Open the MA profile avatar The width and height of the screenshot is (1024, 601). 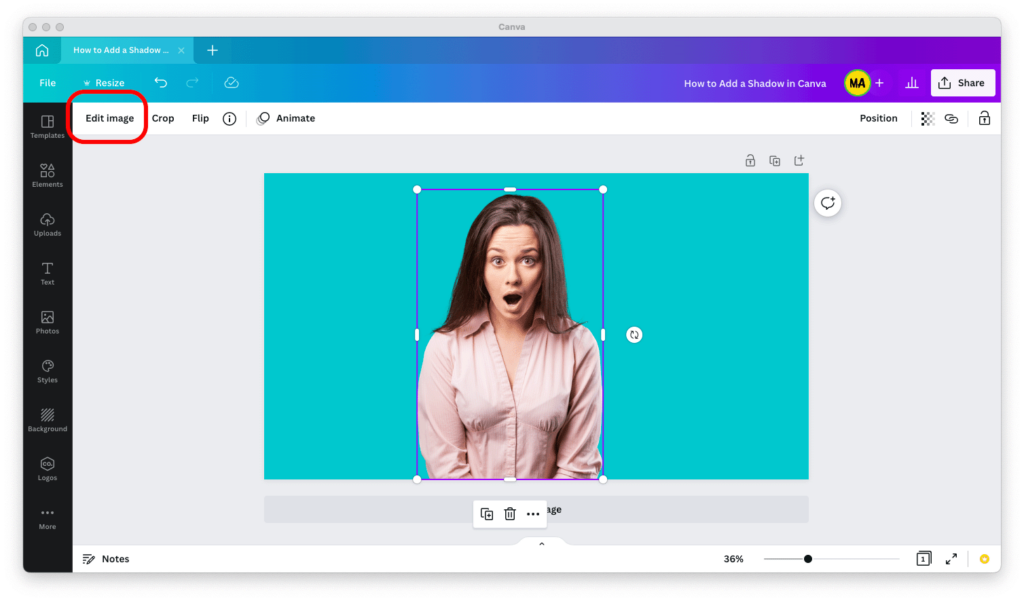(857, 83)
